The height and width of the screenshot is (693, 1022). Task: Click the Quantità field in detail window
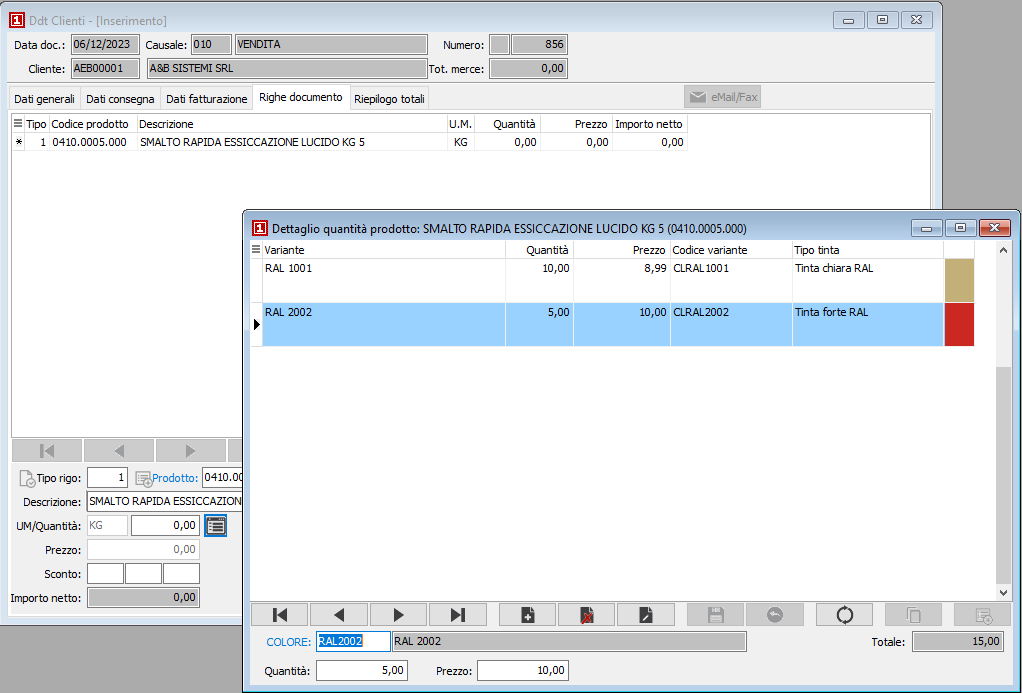[362, 670]
